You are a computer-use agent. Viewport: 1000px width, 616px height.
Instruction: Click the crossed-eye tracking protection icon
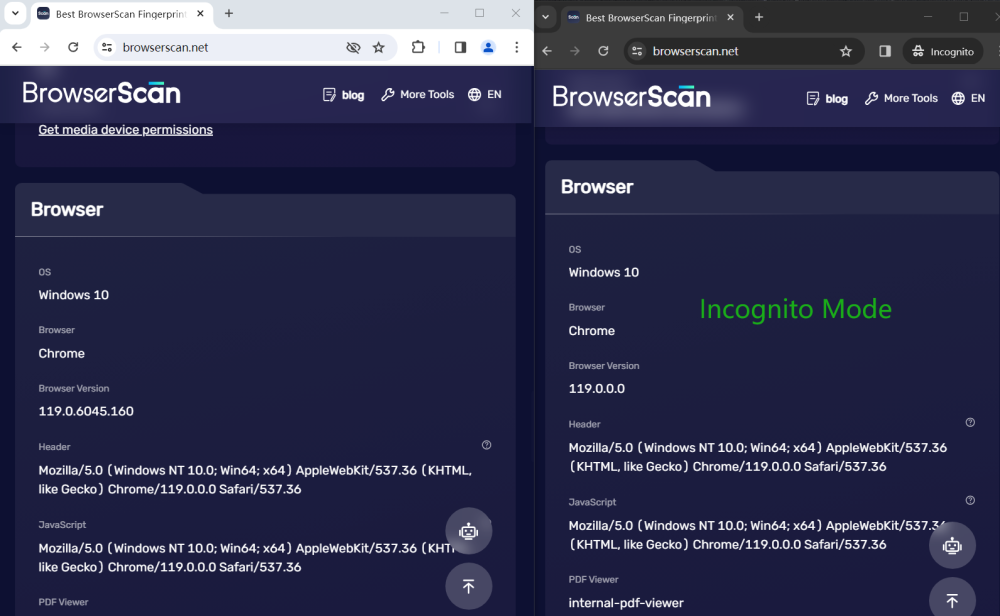353,47
